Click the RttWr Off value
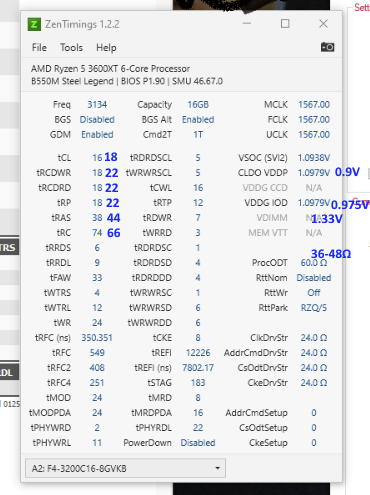Image resolution: width=370 pixels, height=495 pixels. click(x=314, y=293)
